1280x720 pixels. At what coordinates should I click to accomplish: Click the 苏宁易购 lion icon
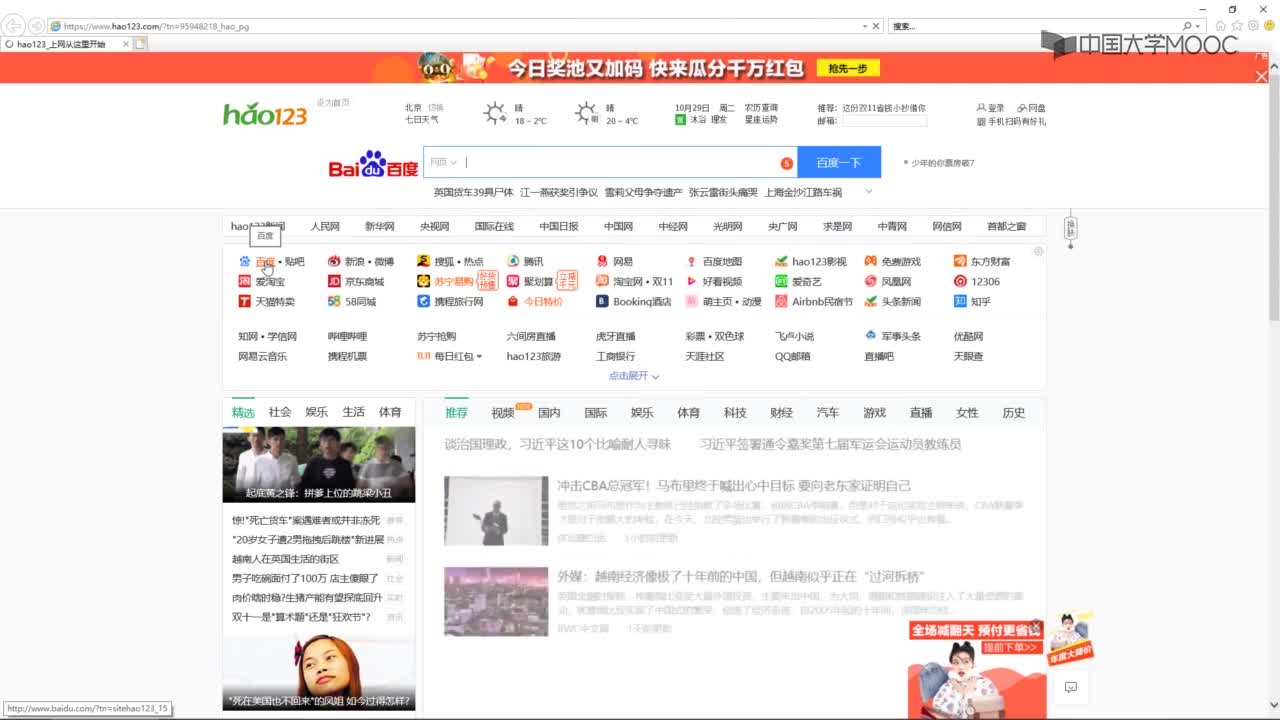pos(423,281)
